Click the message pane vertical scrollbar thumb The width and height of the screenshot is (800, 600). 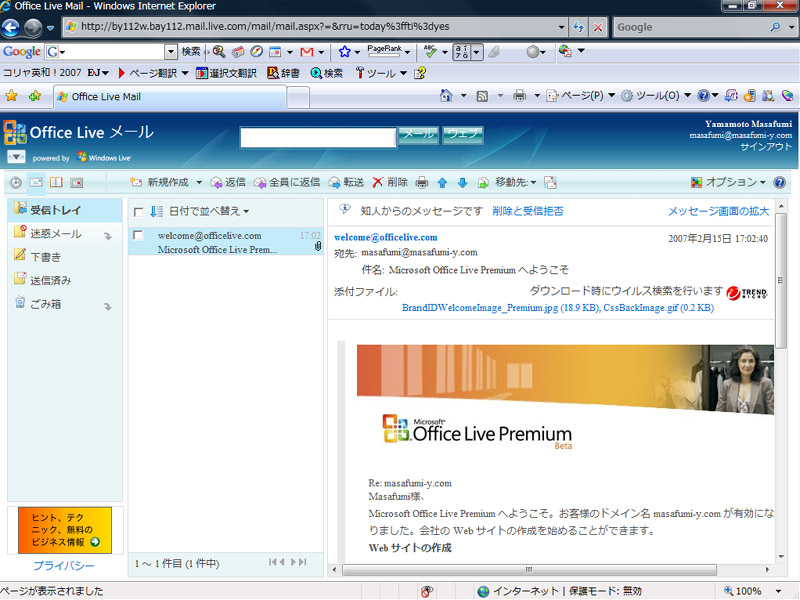point(780,281)
